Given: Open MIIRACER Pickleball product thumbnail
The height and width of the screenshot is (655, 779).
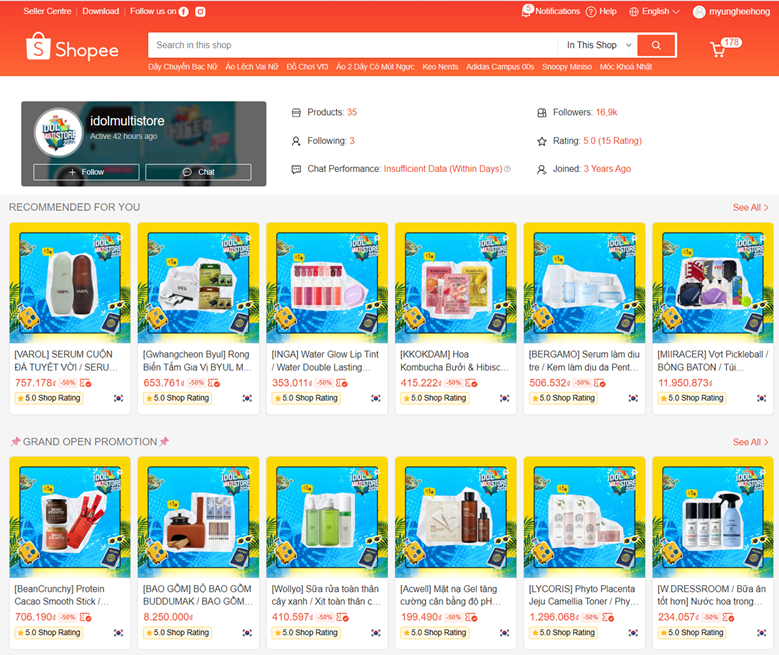Looking at the screenshot, I should click(712, 283).
